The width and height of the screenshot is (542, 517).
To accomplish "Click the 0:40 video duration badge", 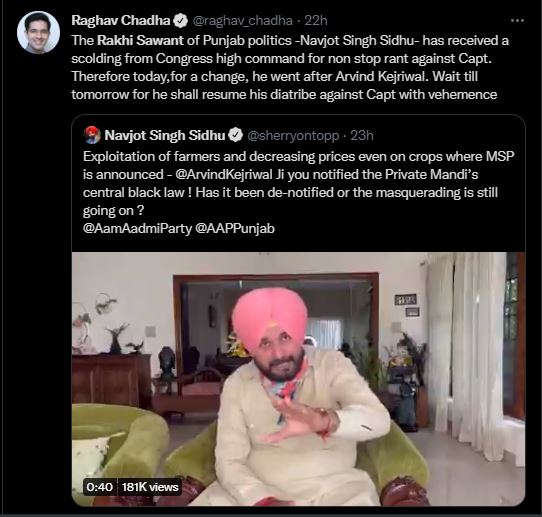I will [100, 487].
